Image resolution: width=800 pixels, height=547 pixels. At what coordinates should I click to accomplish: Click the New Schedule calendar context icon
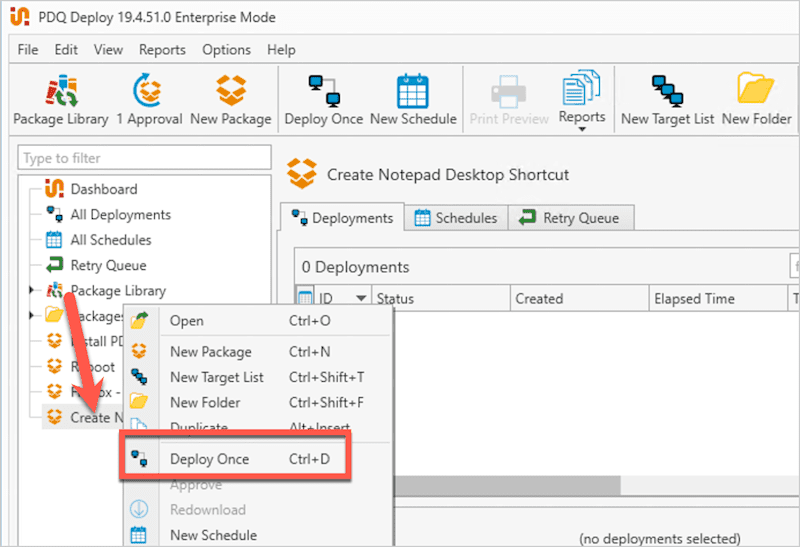coord(139,535)
